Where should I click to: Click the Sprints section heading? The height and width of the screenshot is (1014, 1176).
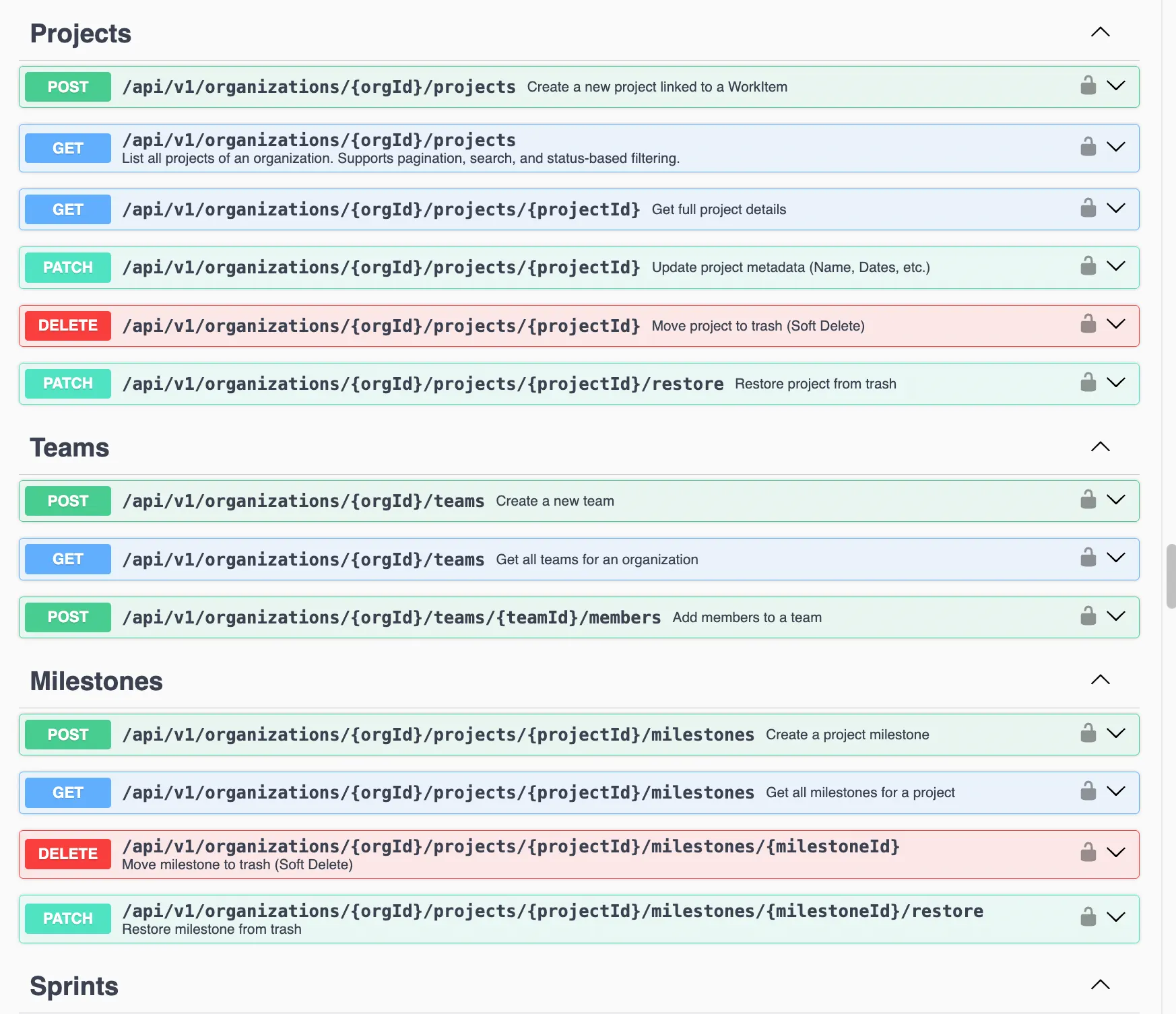tap(74, 986)
